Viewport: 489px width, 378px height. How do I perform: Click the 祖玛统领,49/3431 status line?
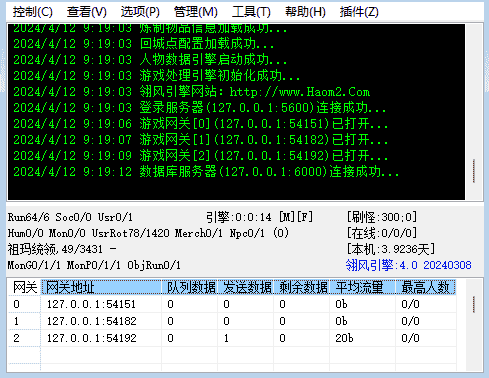click(62, 249)
